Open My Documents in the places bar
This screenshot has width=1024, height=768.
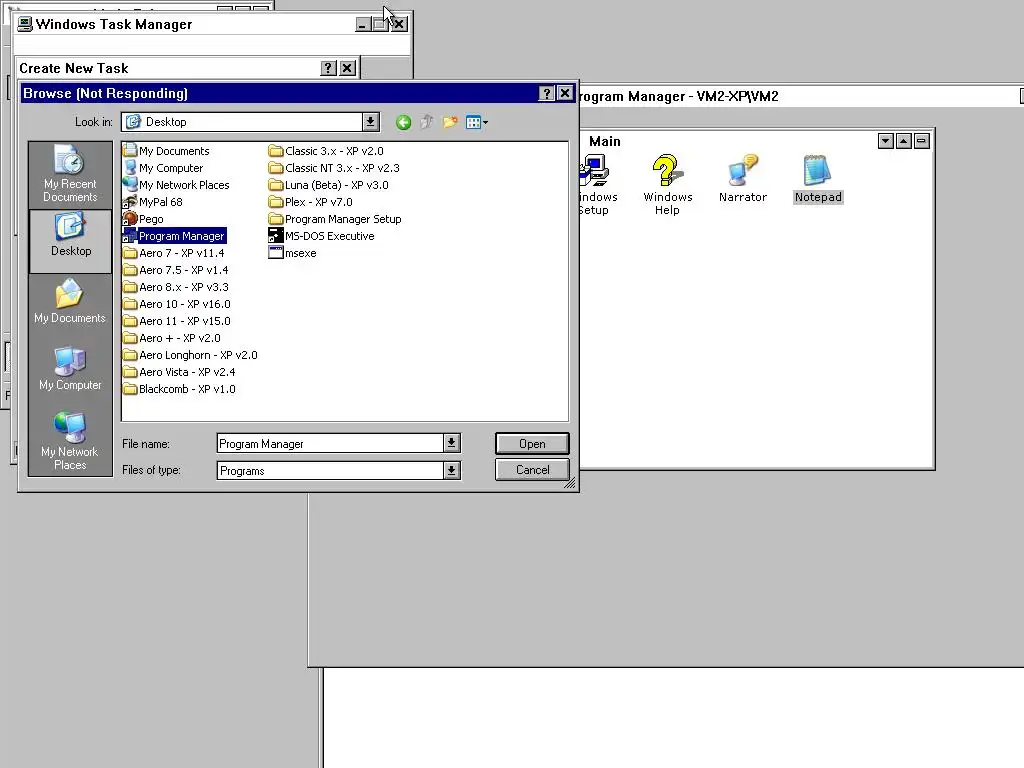(70, 302)
